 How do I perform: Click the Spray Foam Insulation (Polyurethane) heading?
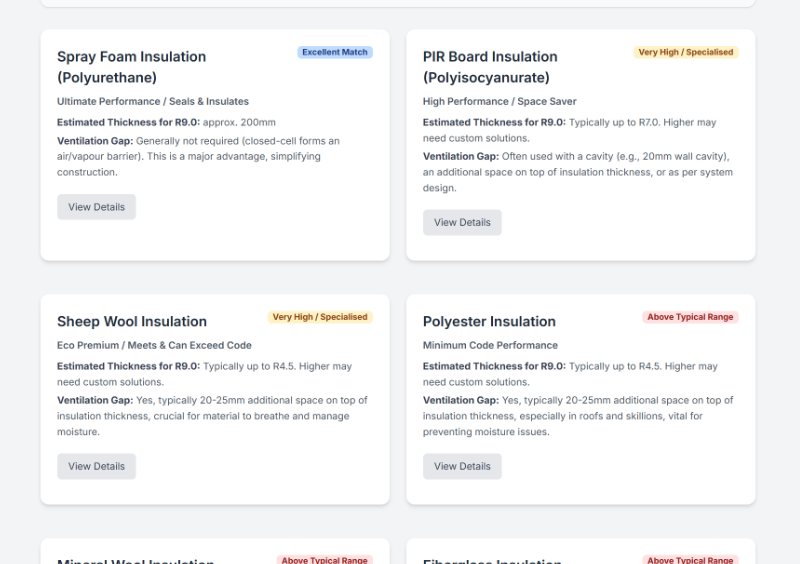click(x=131, y=67)
